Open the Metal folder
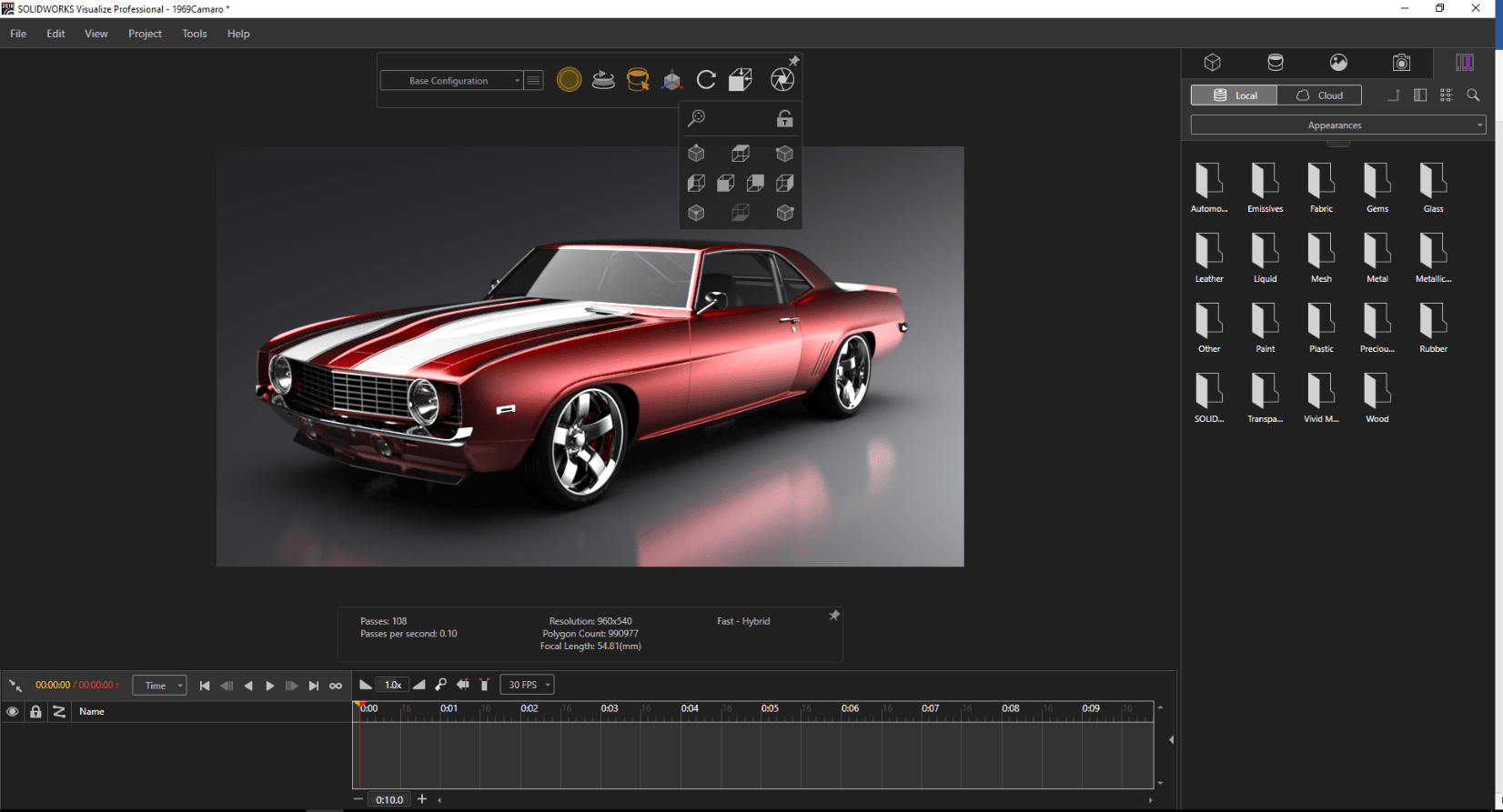Viewport: 1503px width, 812px height. coord(1377,257)
